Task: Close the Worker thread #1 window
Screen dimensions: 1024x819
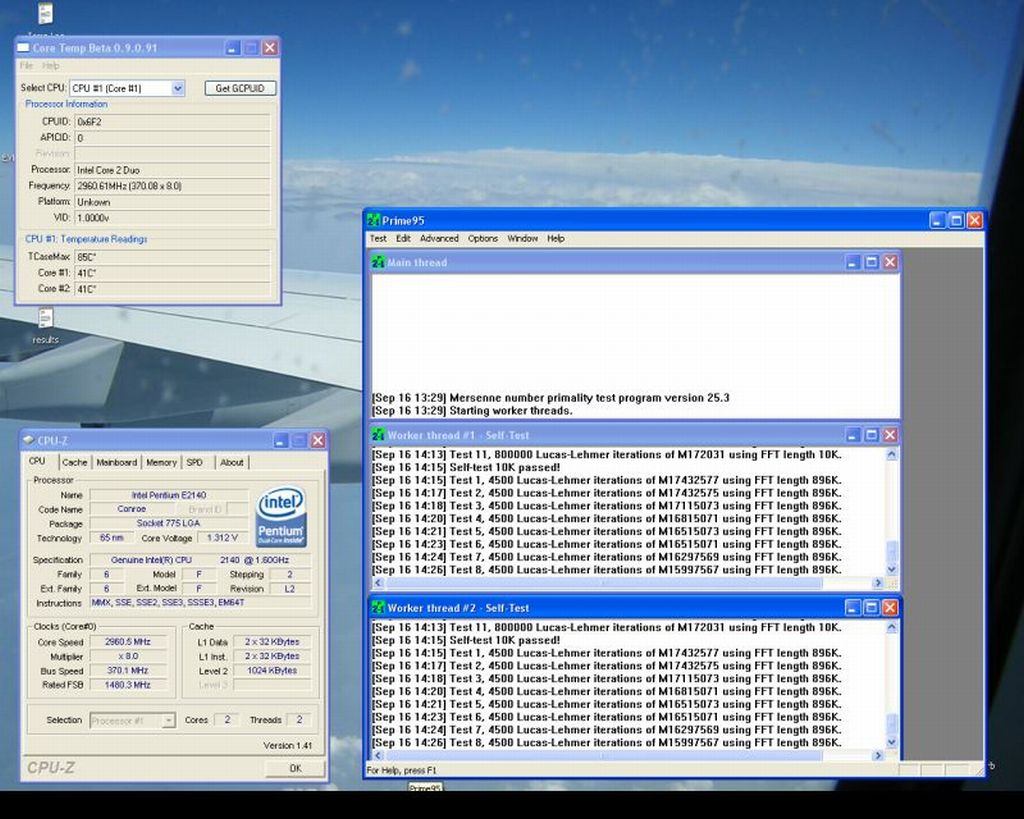Action: [890, 436]
